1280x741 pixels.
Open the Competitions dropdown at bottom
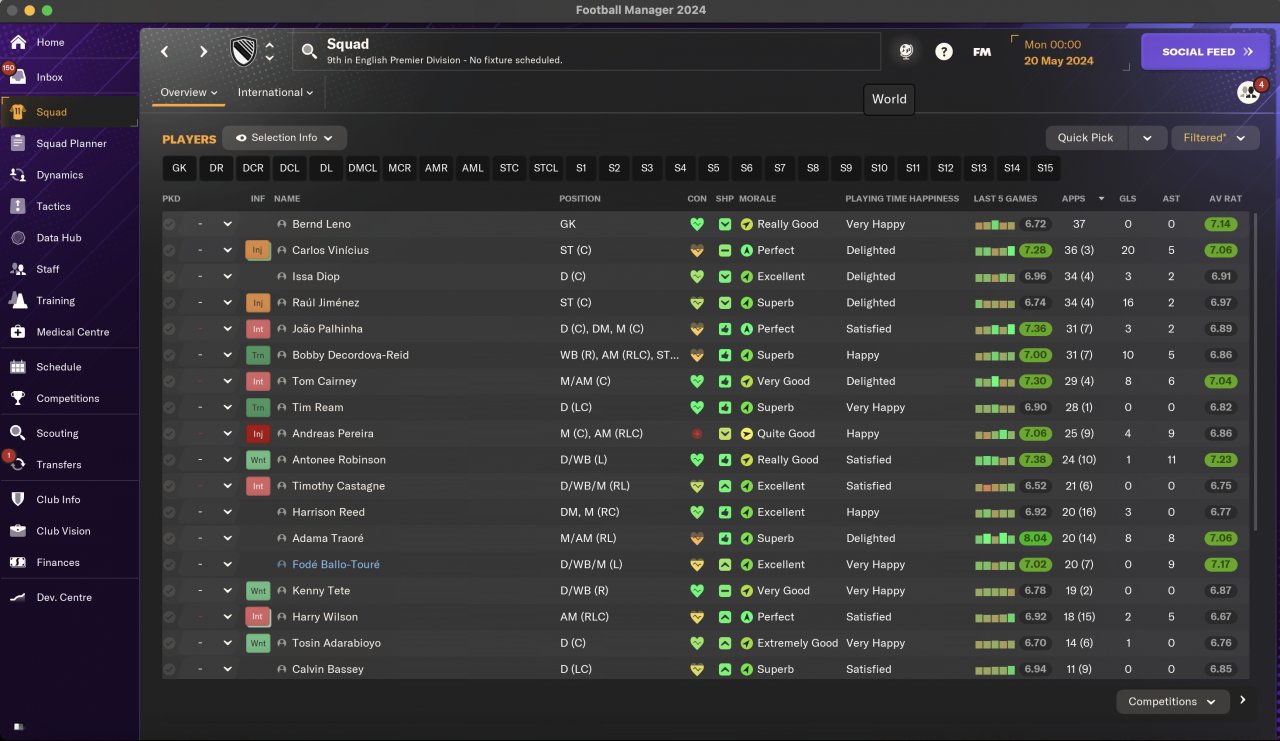(1173, 702)
